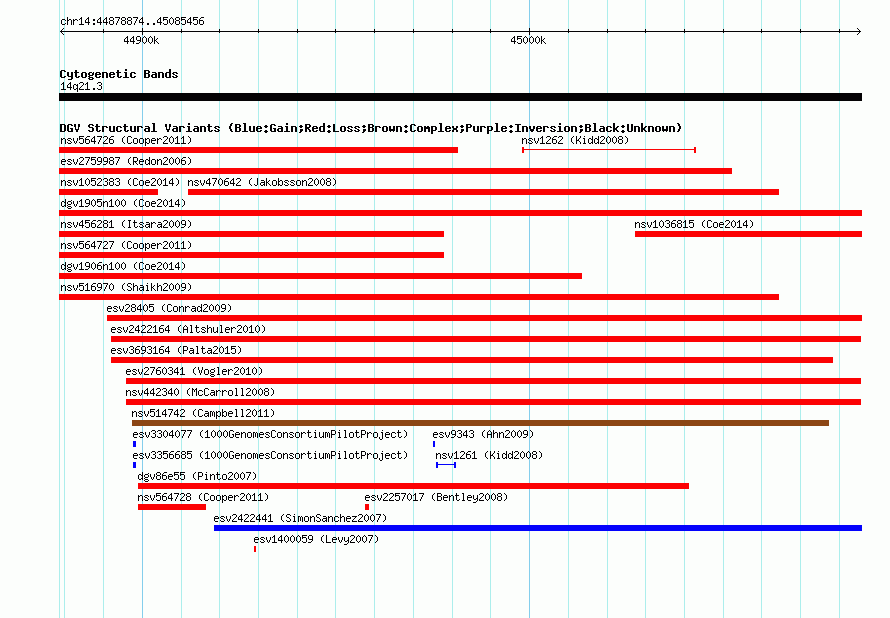Click the blue esv2422441 gain bar
Screen dimensions: 890x618
click(538, 528)
